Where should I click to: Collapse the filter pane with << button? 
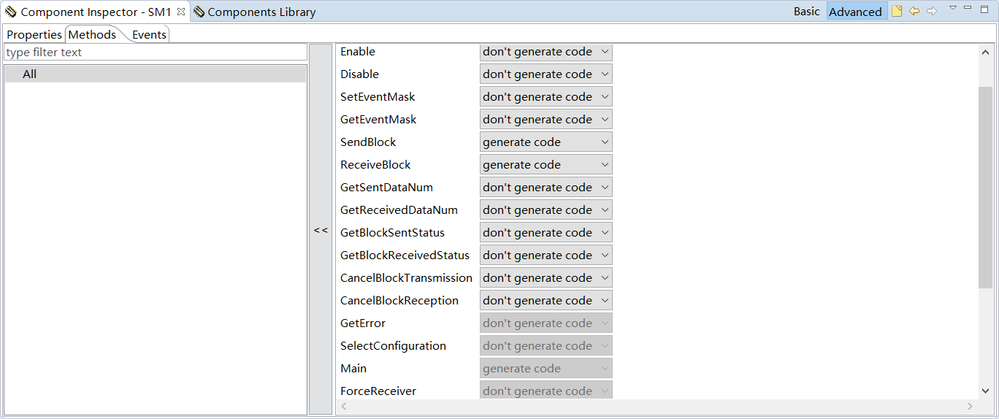click(x=320, y=230)
